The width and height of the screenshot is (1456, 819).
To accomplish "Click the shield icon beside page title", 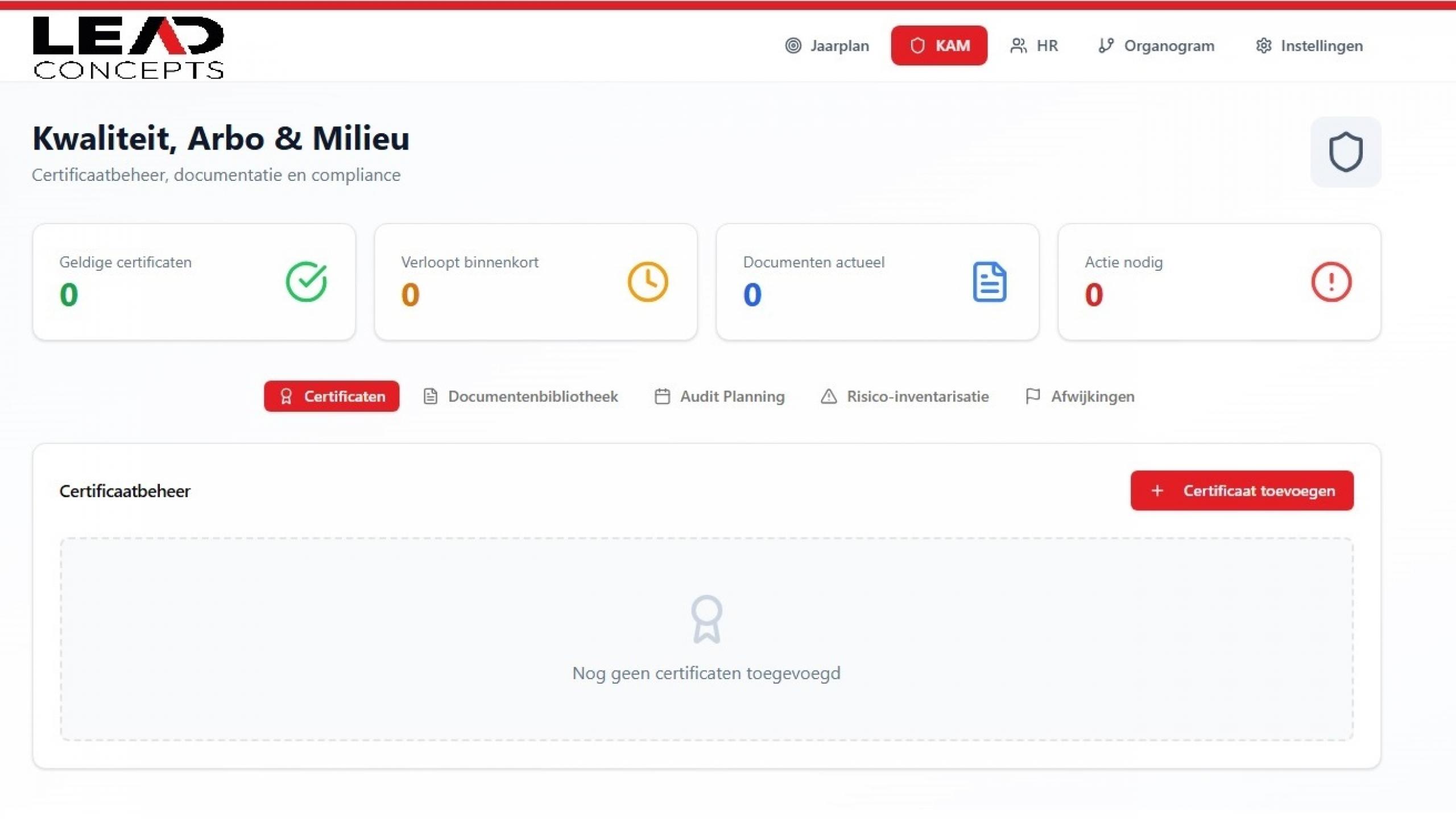I will point(1345,152).
